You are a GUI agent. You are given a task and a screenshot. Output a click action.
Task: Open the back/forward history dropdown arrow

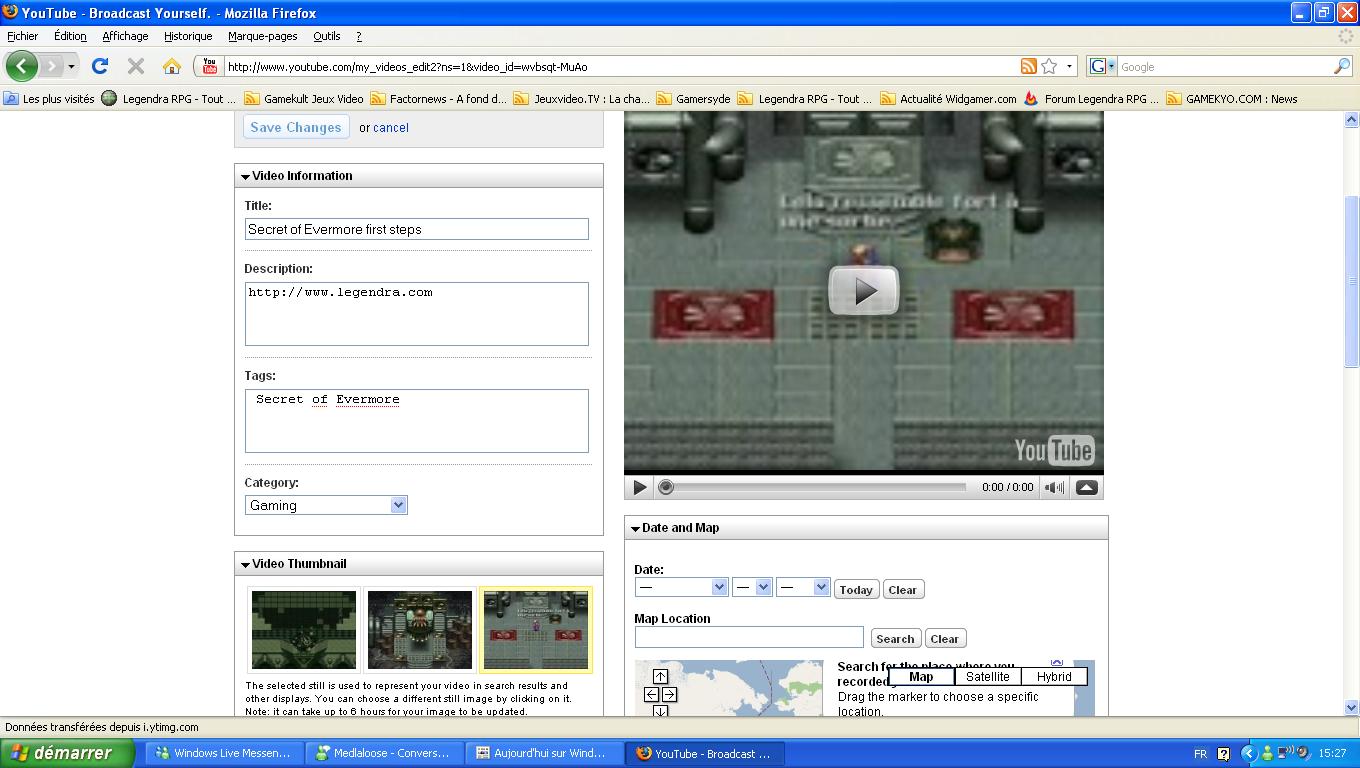pyautogui.click(x=71, y=66)
